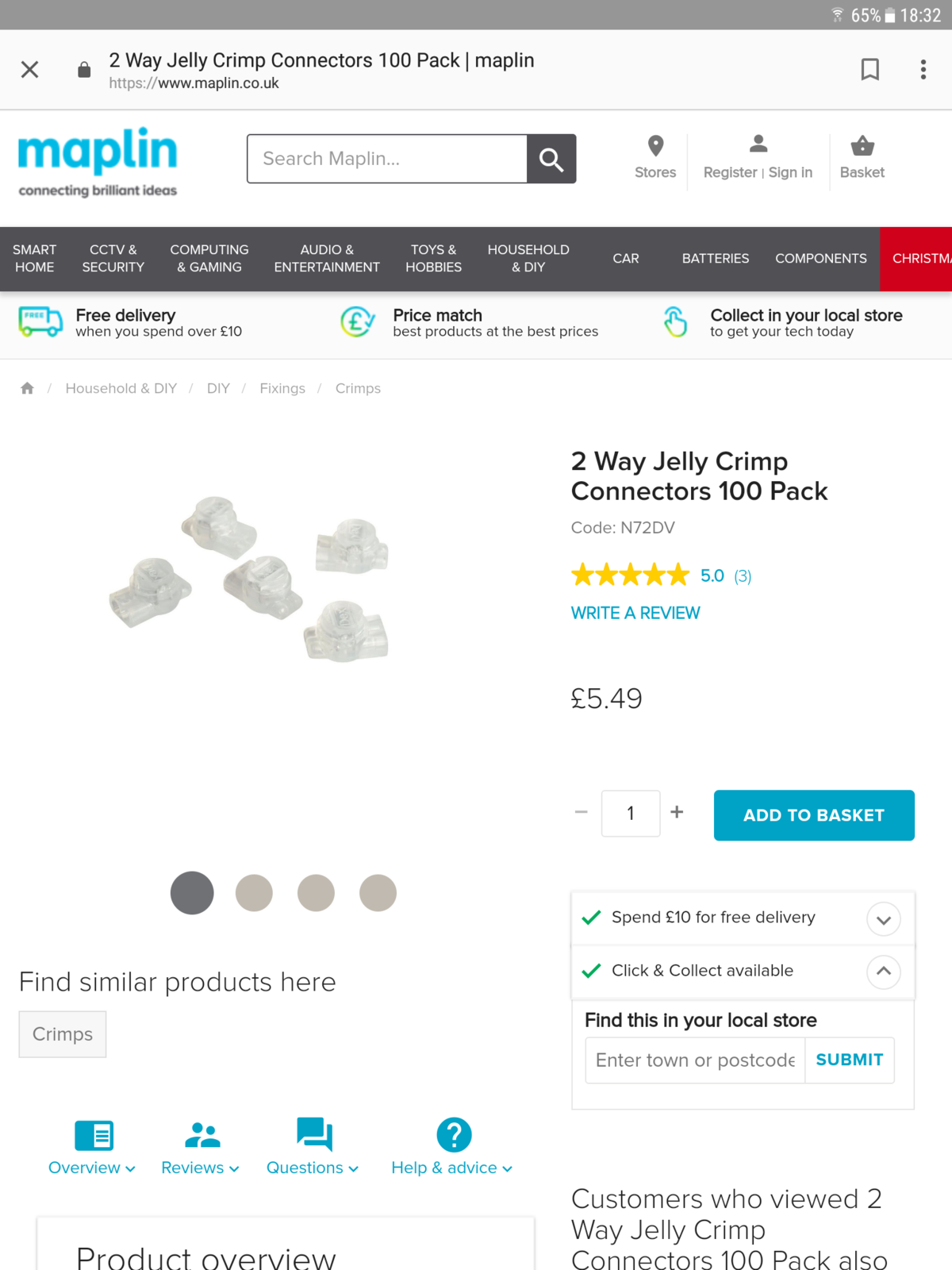Select the third product image dot
Image resolution: width=952 pixels, height=1270 pixels.
point(316,893)
